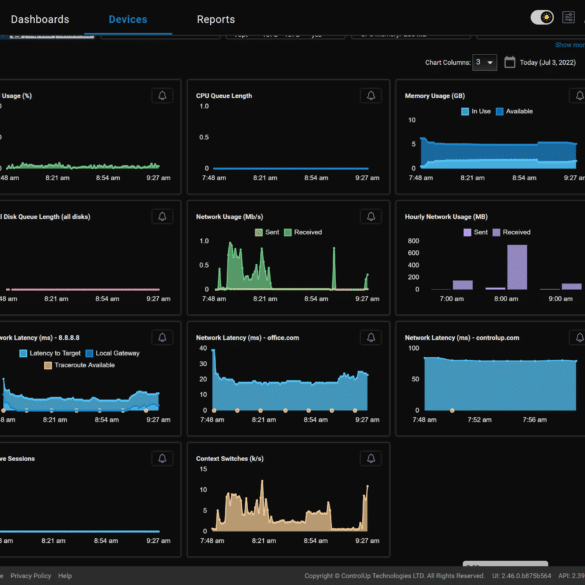Click alert bell on Network Latency office.com chart

(371, 337)
